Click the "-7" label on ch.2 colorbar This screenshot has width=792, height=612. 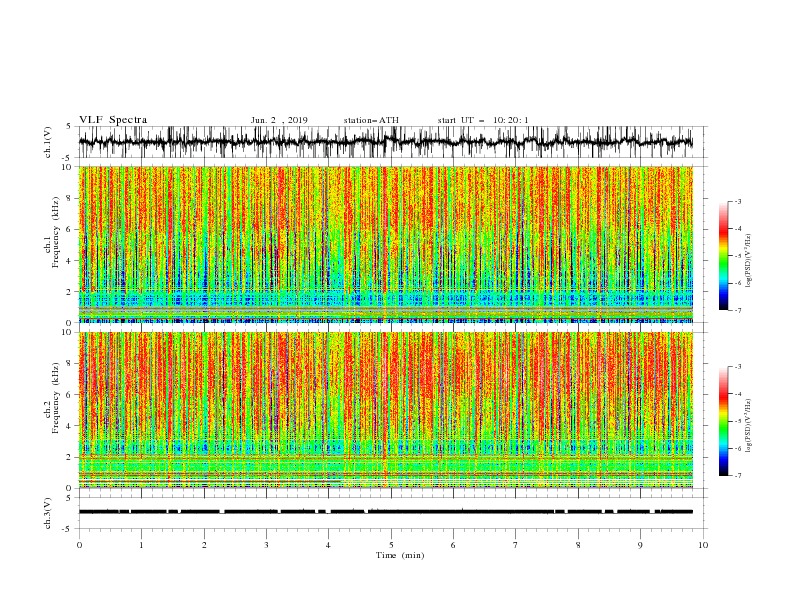point(738,475)
